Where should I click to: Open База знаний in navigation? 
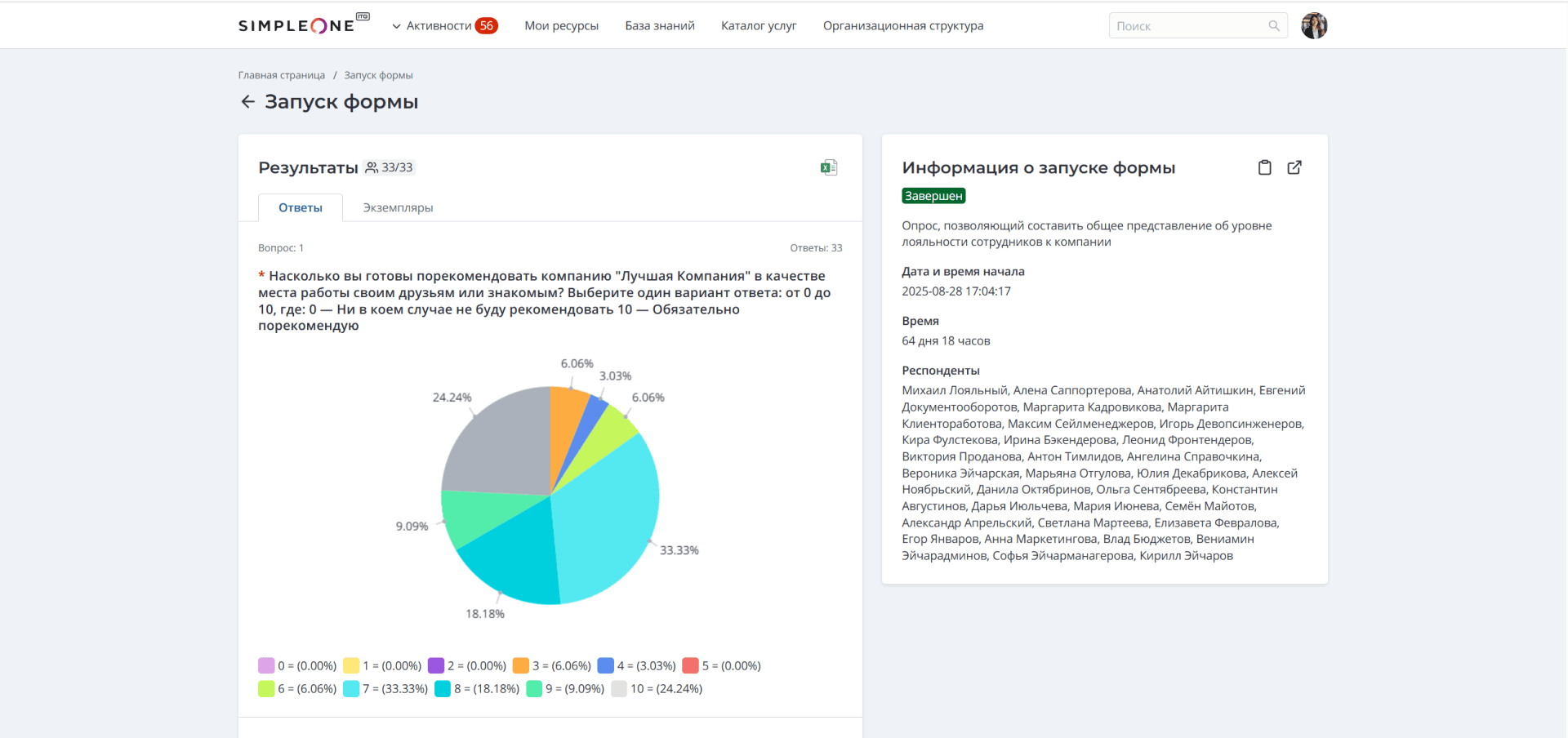tap(660, 26)
